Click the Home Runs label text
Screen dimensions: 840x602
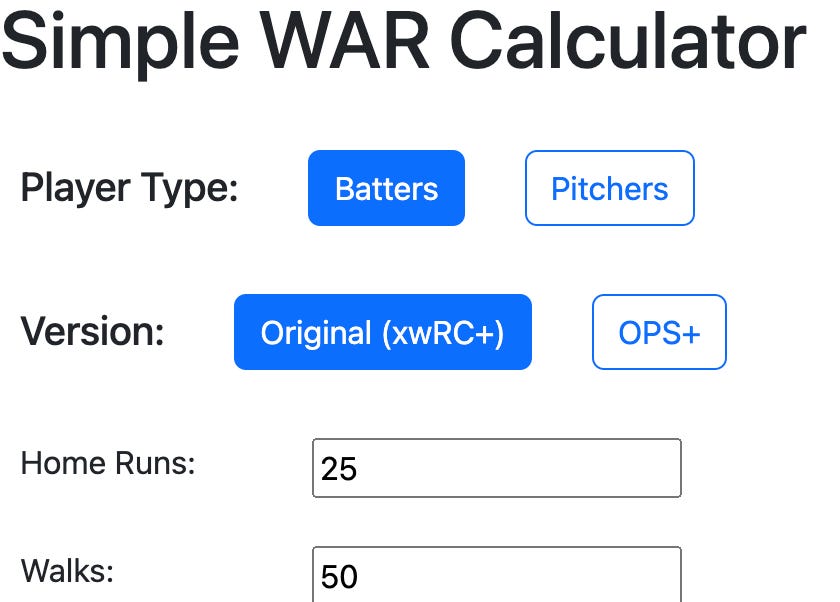110,464
